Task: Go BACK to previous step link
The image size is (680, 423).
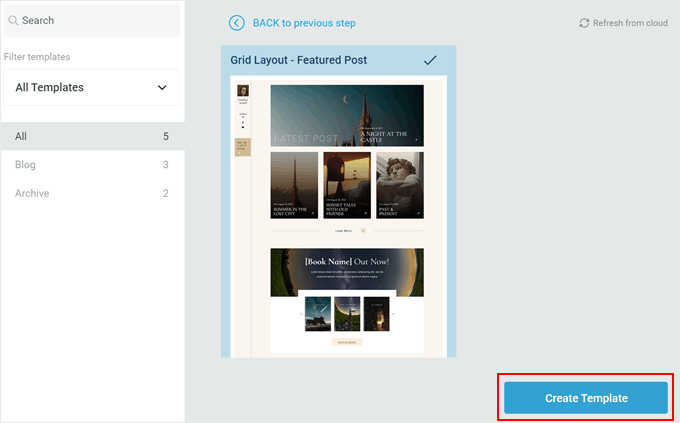Action: coord(304,23)
